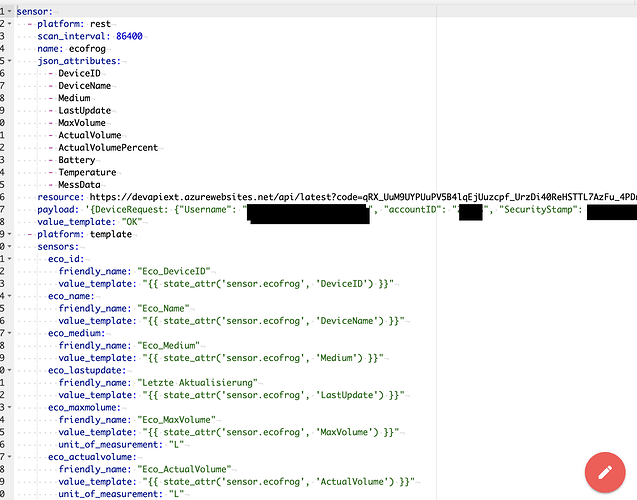Click the value_template containing 'MaxVolume'

pos(229,432)
